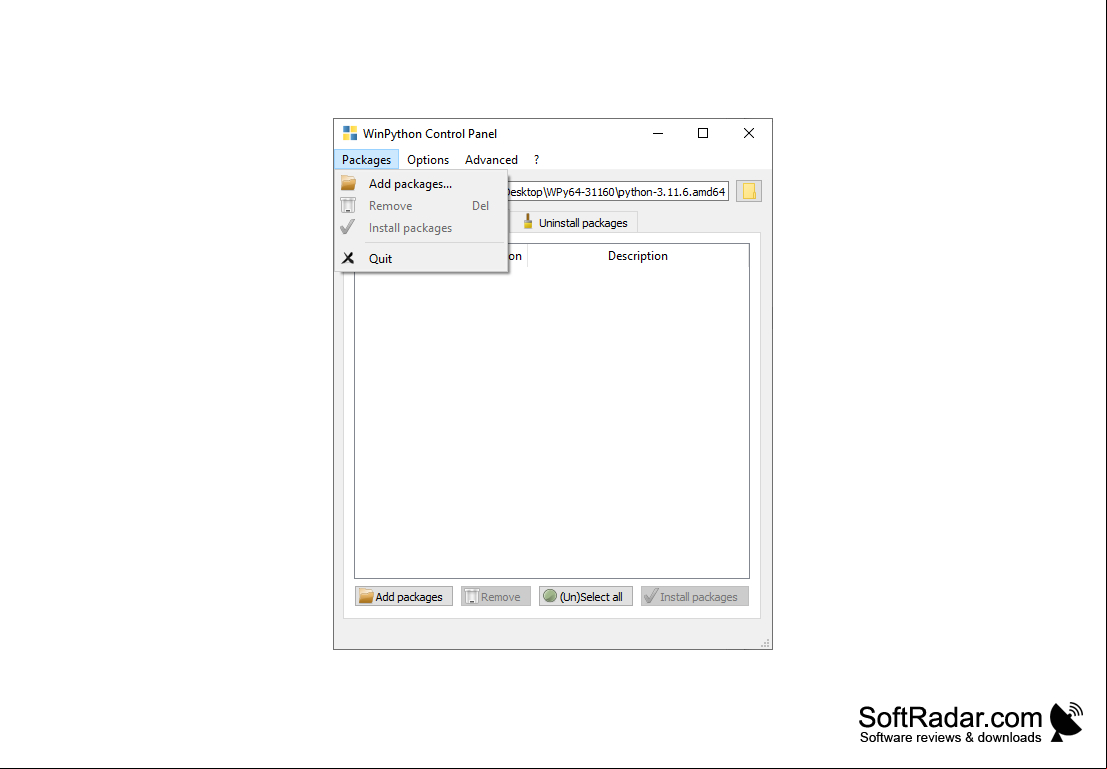Click the checkmark icon beside Install packages entry
Viewport: 1107px width, 769px height.
348,227
